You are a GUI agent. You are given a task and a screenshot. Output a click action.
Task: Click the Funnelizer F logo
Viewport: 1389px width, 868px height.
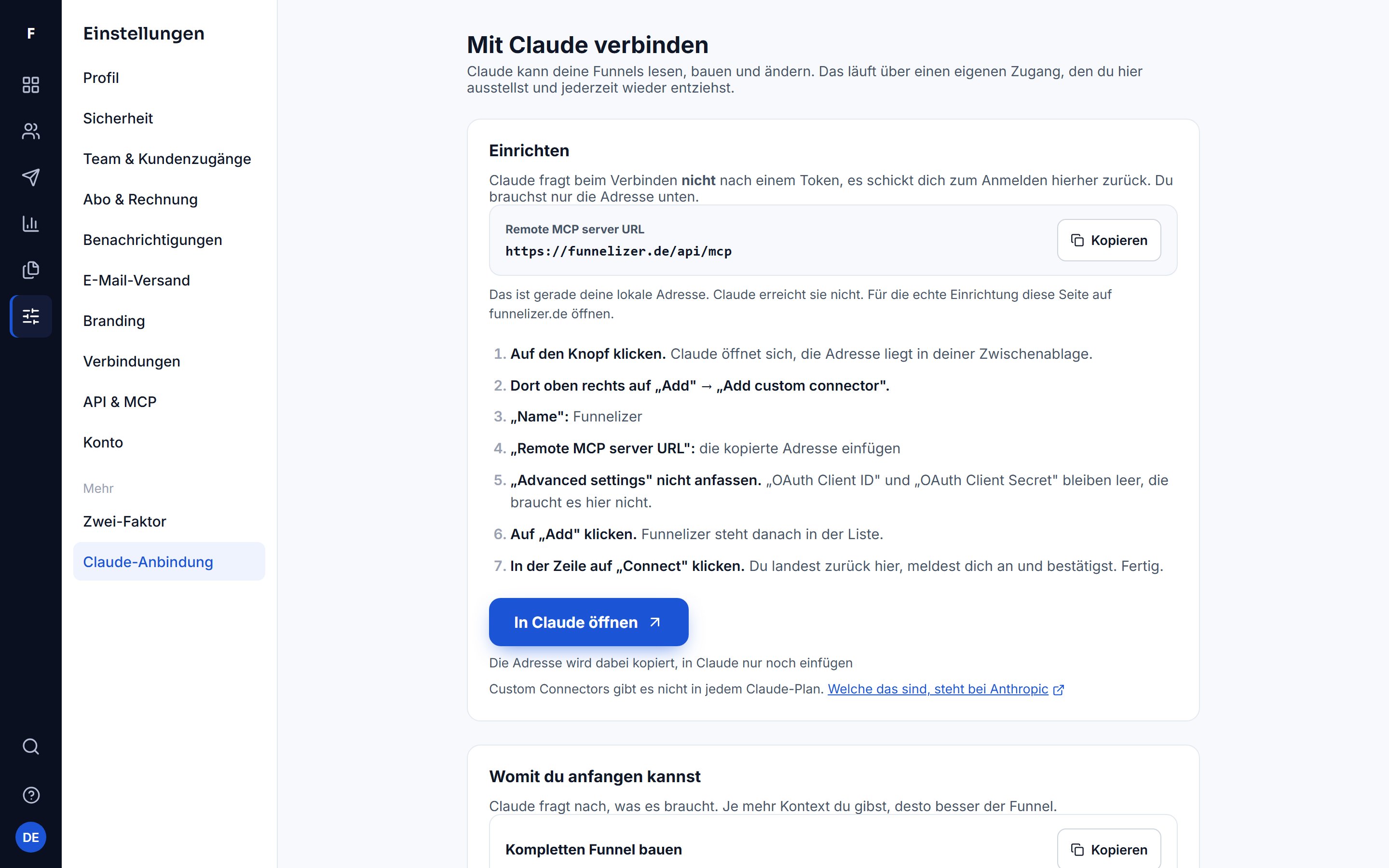click(x=31, y=33)
